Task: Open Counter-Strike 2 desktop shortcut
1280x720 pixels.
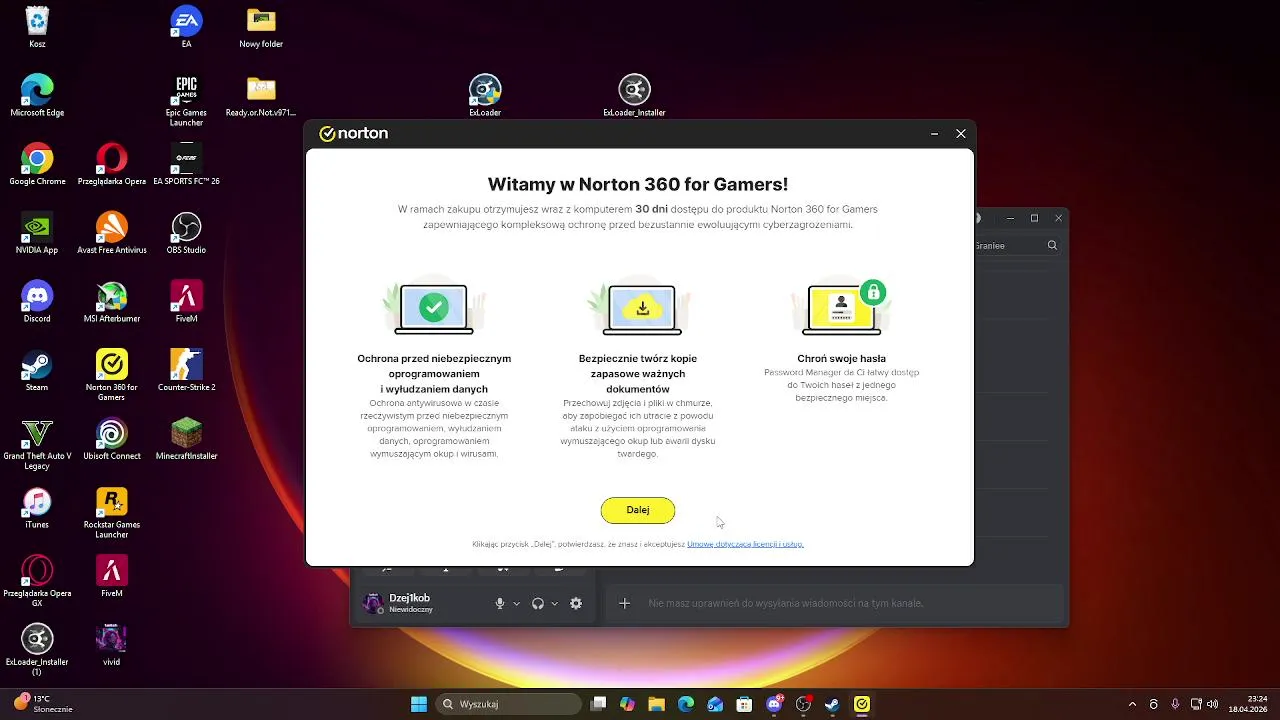Action: 186,371
